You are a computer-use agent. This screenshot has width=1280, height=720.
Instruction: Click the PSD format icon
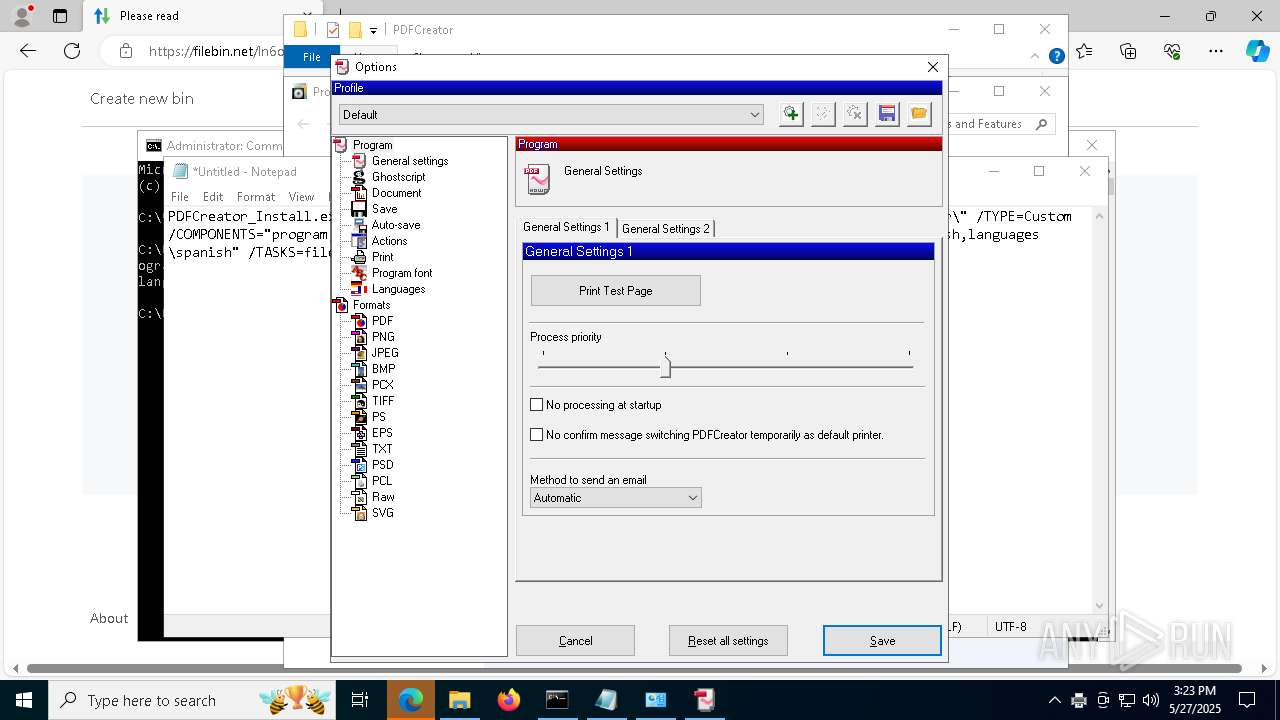click(x=359, y=465)
